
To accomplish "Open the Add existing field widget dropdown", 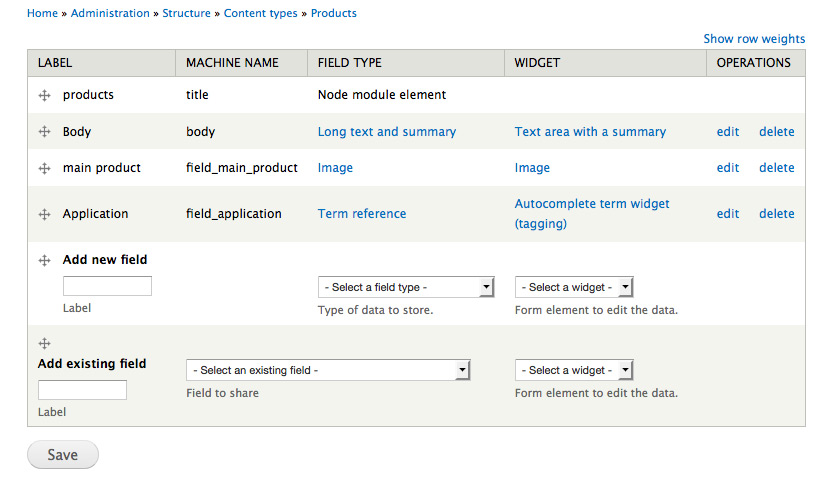I will pyautogui.click(x=574, y=370).
